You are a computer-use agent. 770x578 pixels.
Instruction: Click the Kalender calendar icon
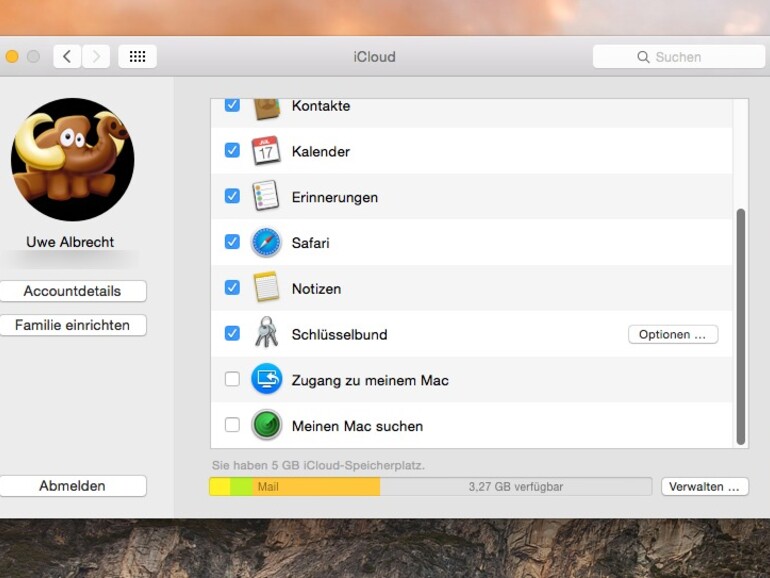point(266,151)
